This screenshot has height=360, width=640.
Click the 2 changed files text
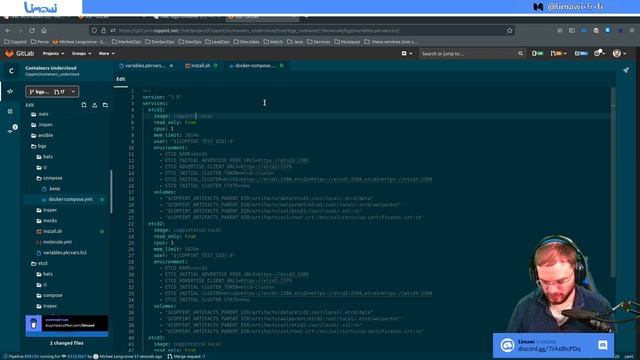(x=67, y=343)
